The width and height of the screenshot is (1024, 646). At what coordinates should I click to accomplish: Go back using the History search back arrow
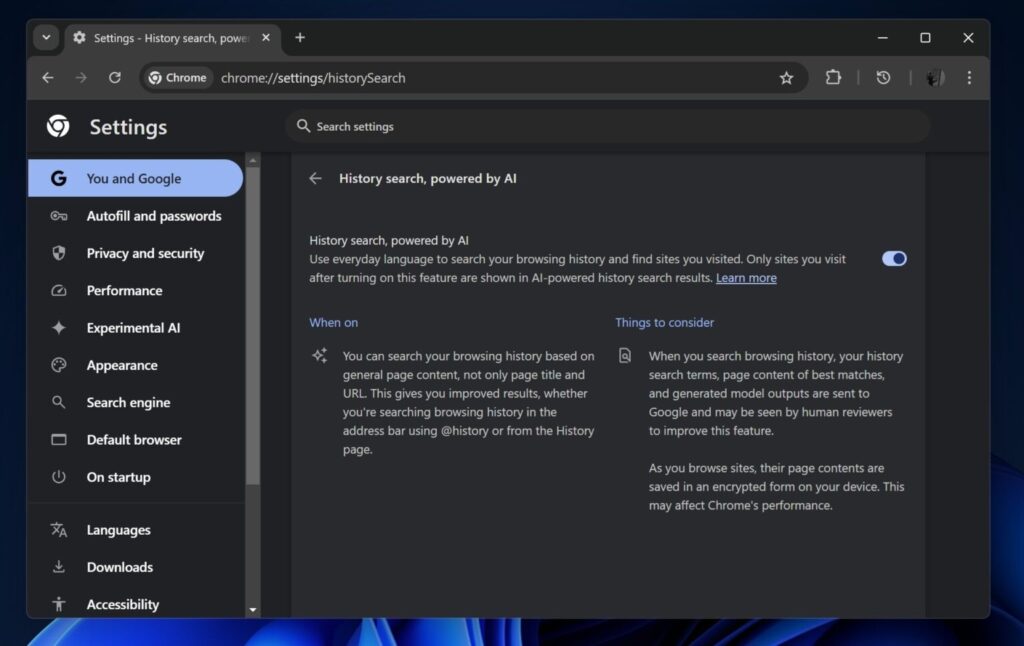click(x=315, y=178)
